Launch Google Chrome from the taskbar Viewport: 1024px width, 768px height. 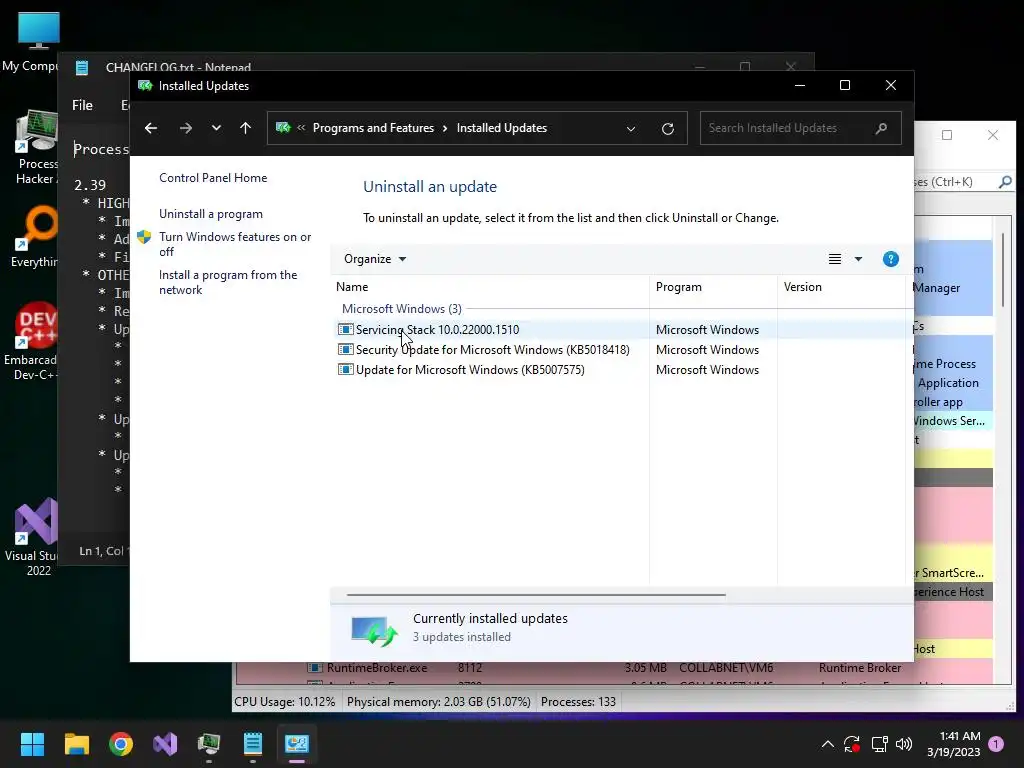[121, 744]
